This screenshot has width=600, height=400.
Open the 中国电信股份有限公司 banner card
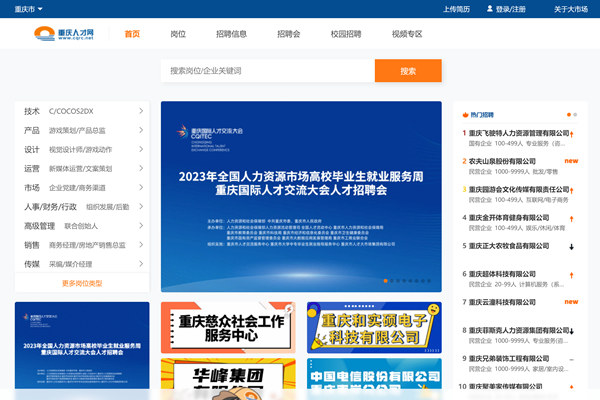(x=374, y=374)
